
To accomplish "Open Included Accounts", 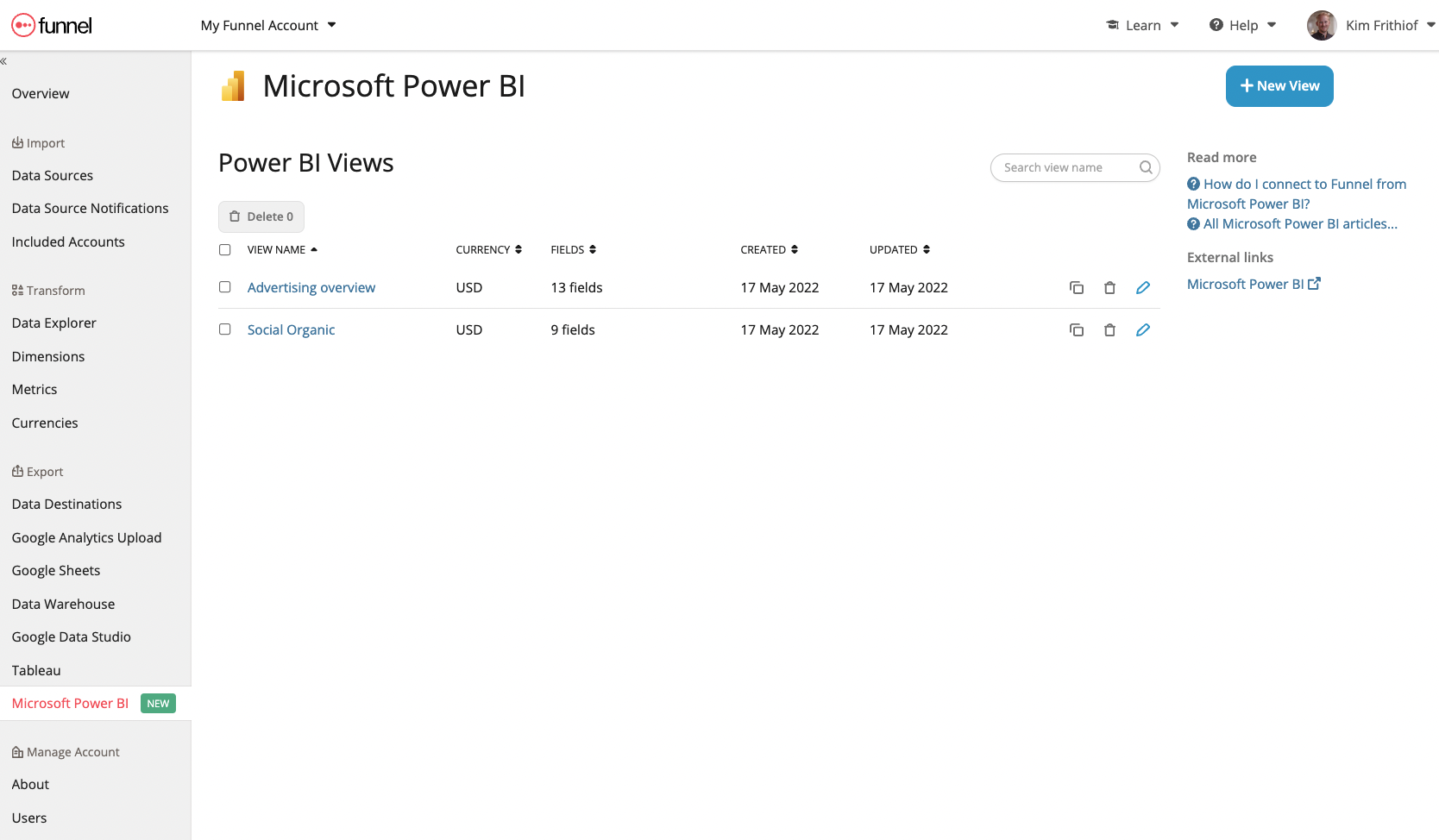I will (68, 242).
